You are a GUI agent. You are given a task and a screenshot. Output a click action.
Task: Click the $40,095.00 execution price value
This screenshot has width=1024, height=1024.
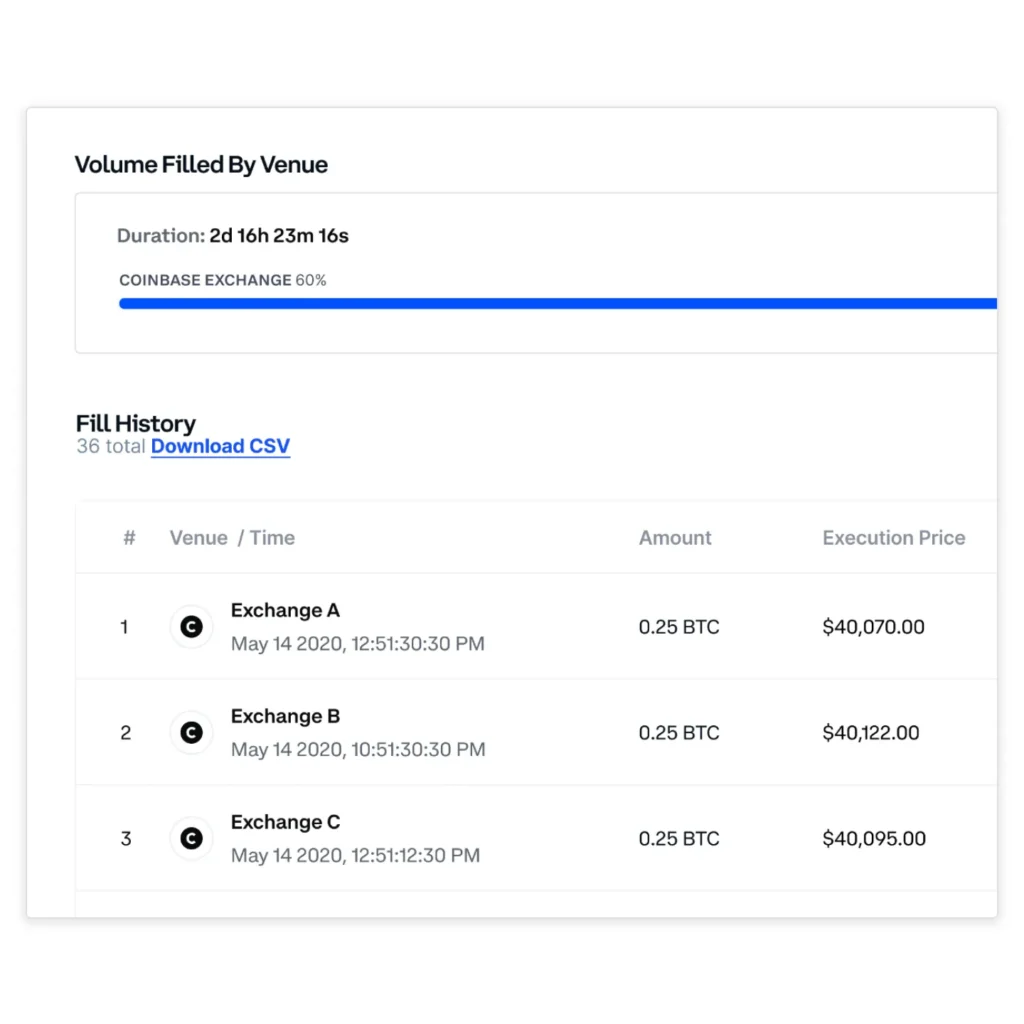pos(874,839)
